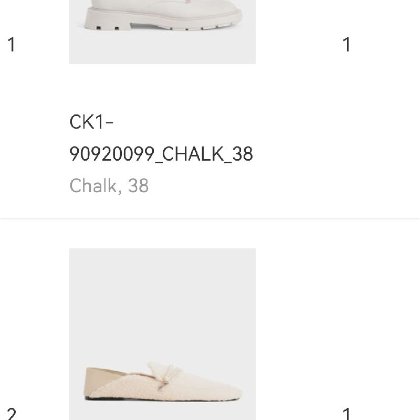Viewport: 420px width, 420px height.
Task: Click quantity 1 of the loafer row
Action: [347, 414]
